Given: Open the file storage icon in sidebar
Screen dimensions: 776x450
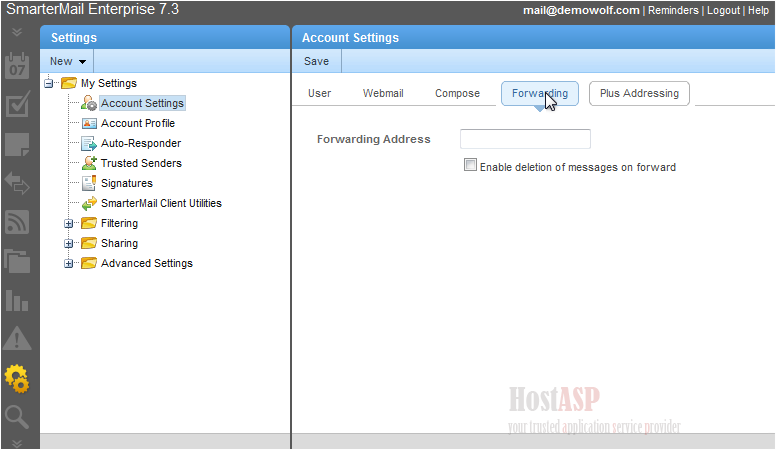Looking at the screenshot, I should coord(17,261).
